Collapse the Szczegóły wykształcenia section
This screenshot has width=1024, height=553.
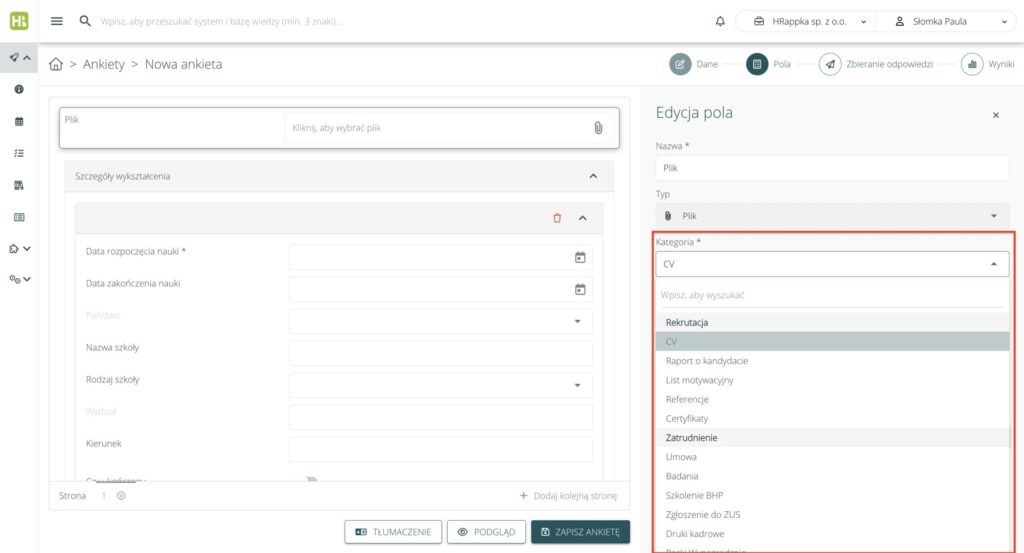(x=593, y=176)
